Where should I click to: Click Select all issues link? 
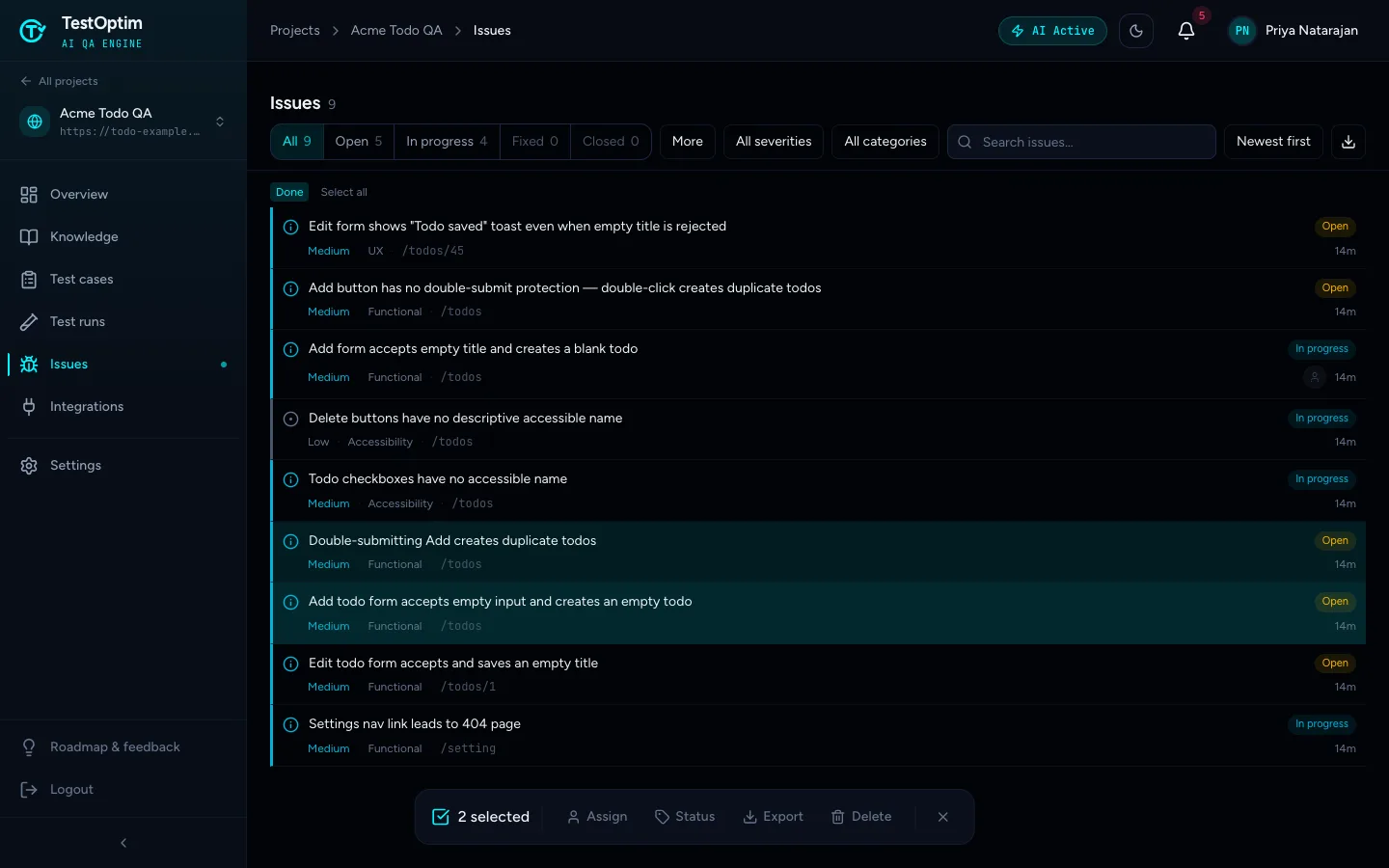[344, 193]
